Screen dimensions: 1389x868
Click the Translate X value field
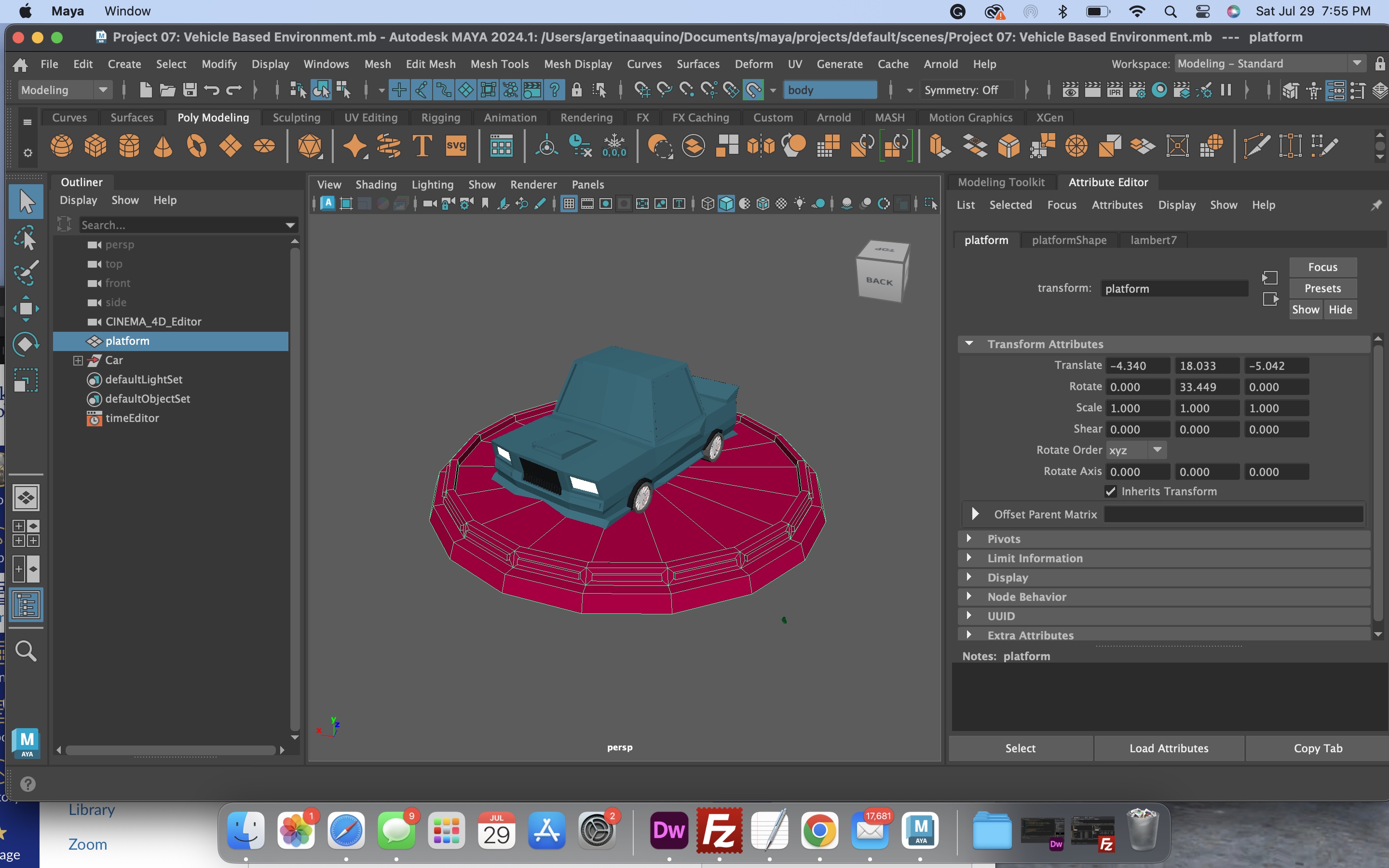click(1138, 366)
